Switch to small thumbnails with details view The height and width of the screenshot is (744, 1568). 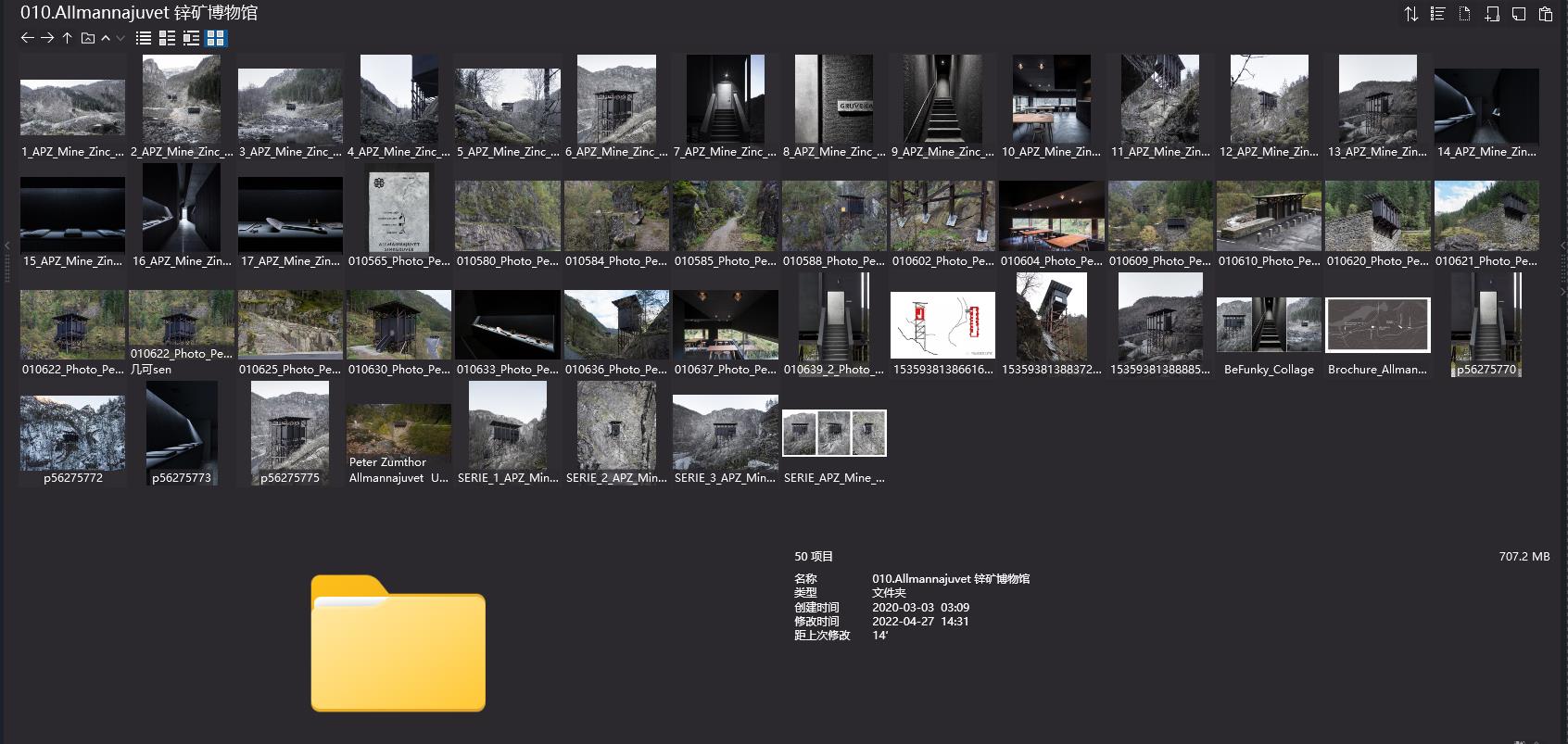167,38
